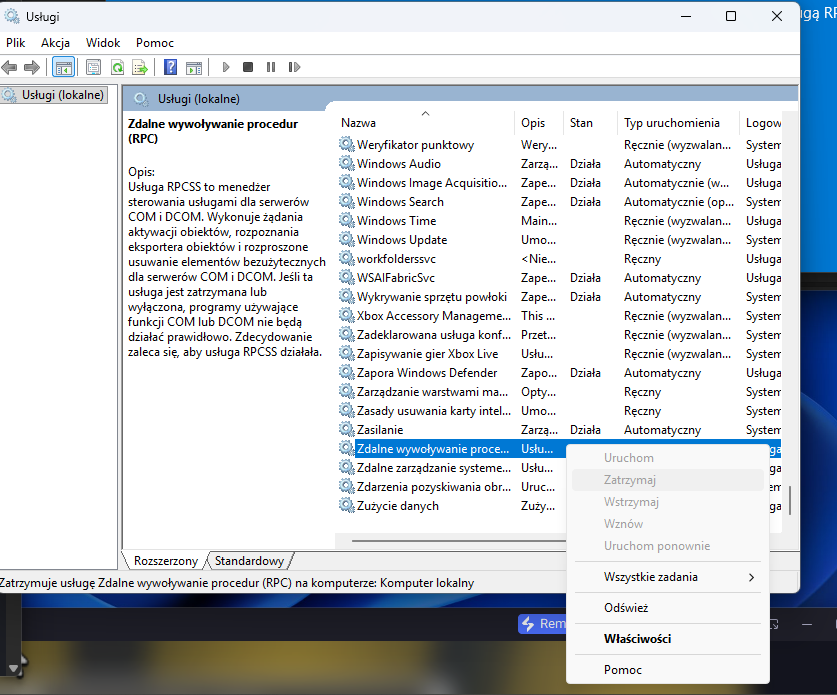Choose Właściwości in the context menu

pos(667,638)
